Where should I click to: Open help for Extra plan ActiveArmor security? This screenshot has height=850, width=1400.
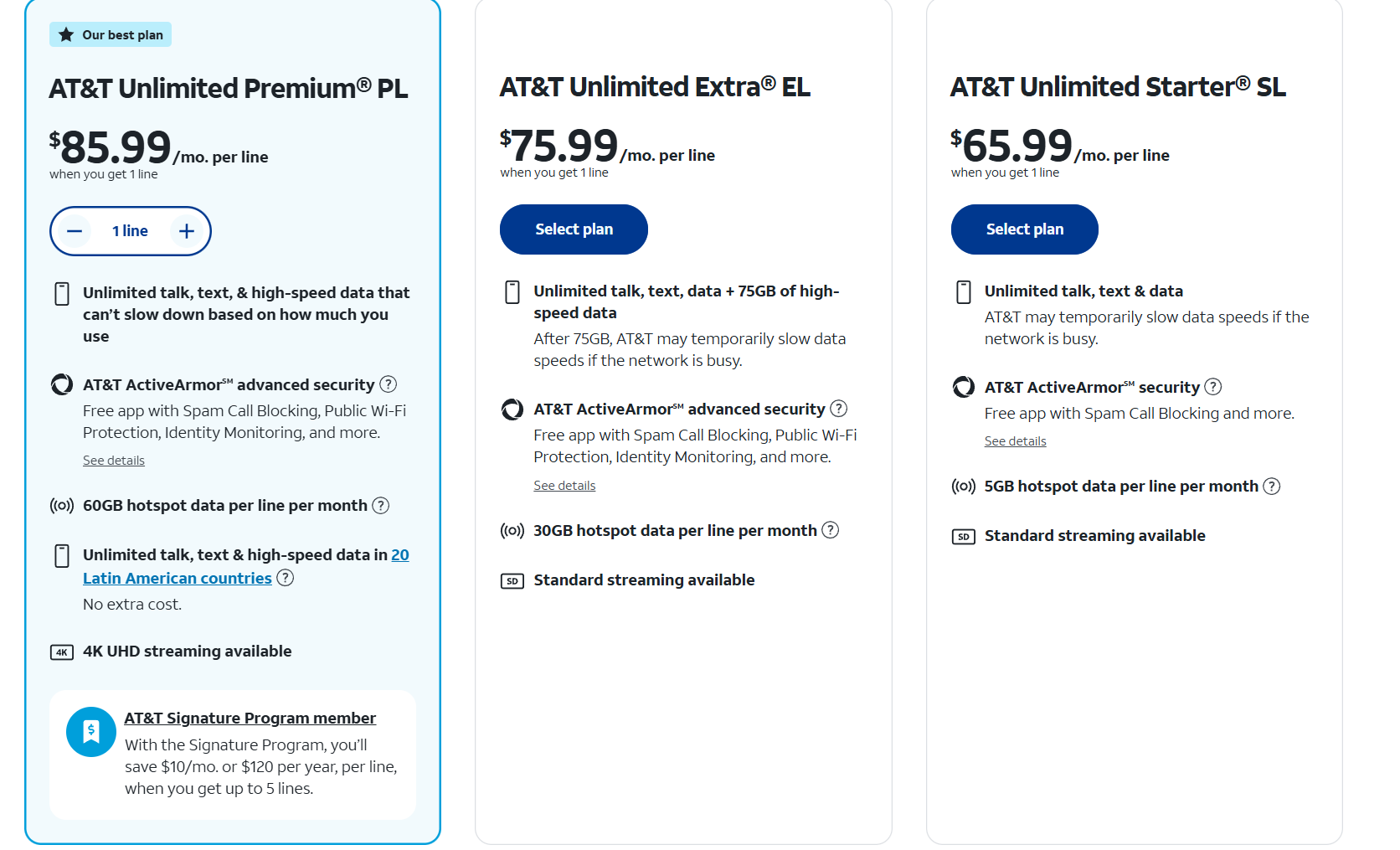(x=839, y=409)
